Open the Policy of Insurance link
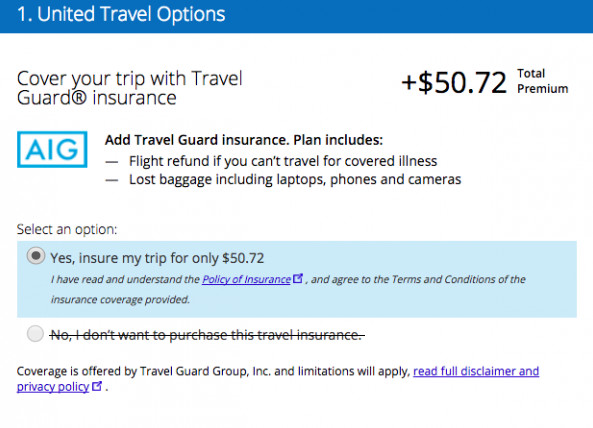 click(246, 279)
